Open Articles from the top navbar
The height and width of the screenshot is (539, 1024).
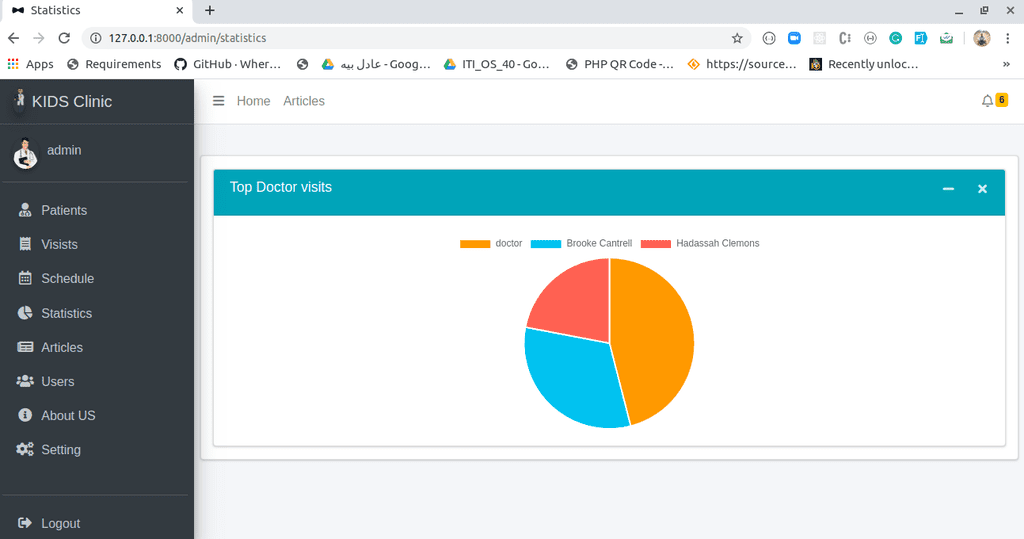pos(304,101)
